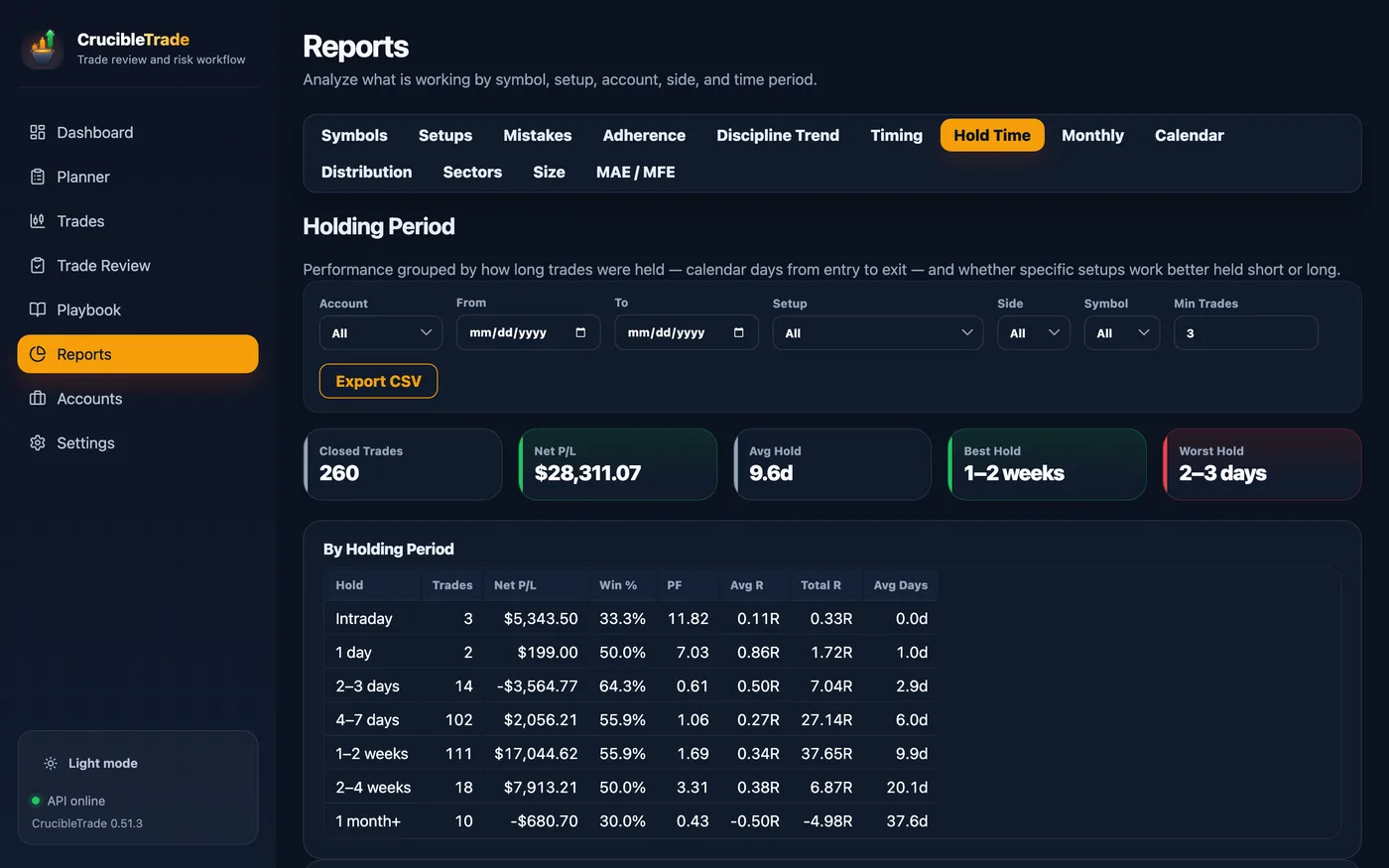Open the Distribution report tab

tap(366, 172)
